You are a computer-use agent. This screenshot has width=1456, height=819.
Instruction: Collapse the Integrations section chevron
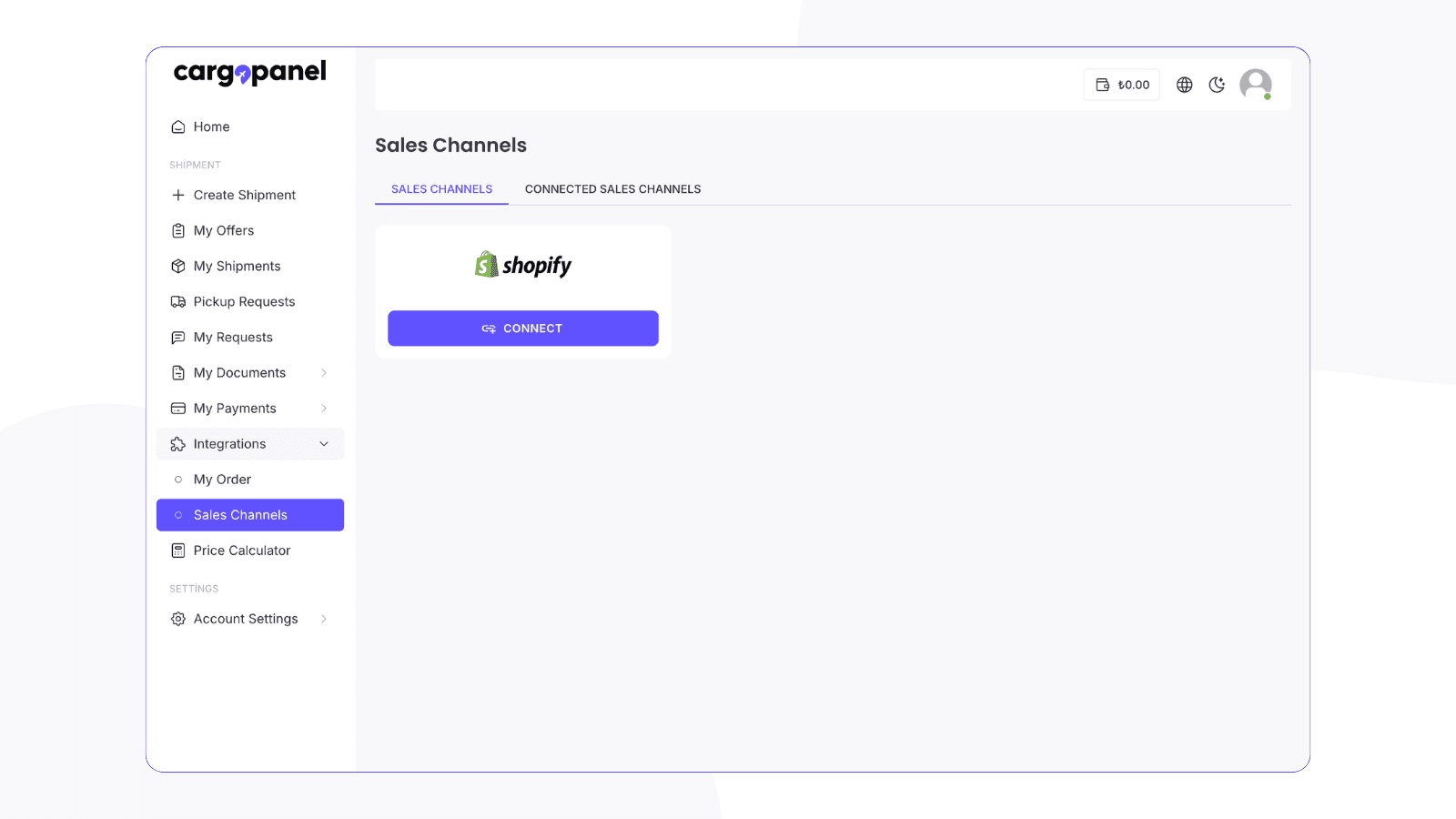point(325,443)
